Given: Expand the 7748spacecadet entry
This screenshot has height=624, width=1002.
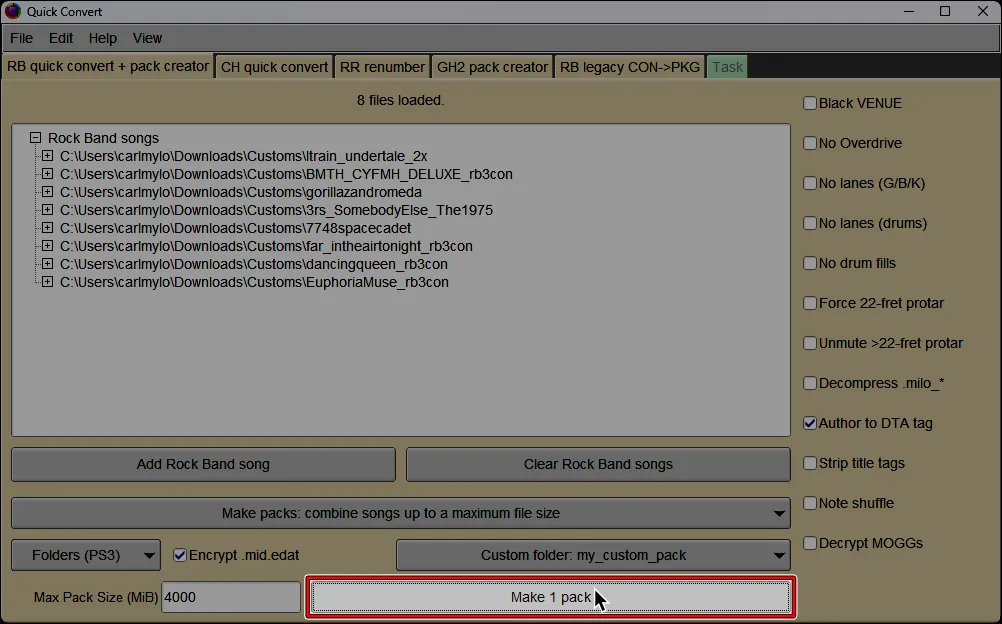Looking at the screenshot, I should click(x=47, y=228).
